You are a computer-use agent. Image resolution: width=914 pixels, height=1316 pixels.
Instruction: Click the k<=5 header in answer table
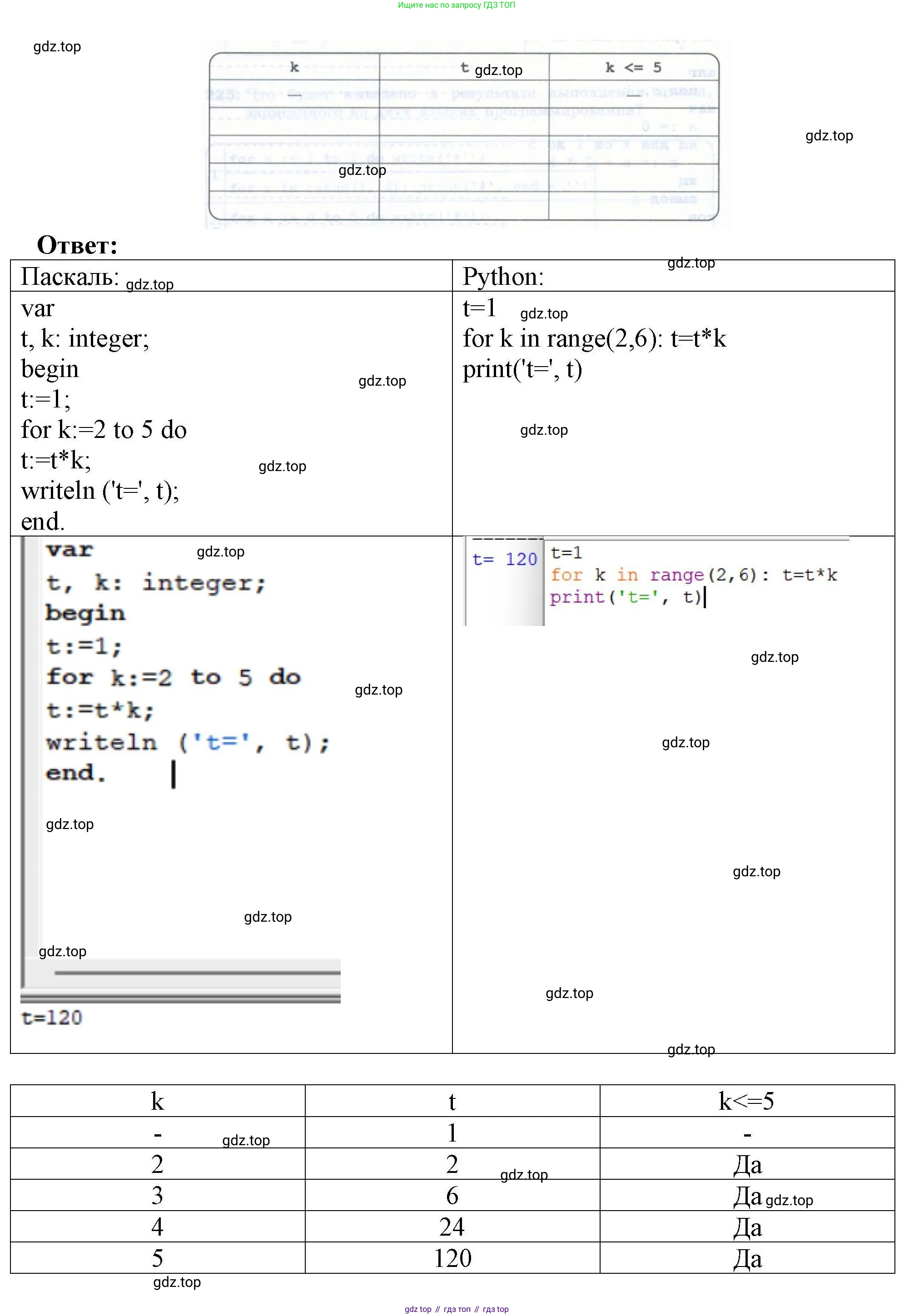pyautogui.click(x=746, y=1101)
